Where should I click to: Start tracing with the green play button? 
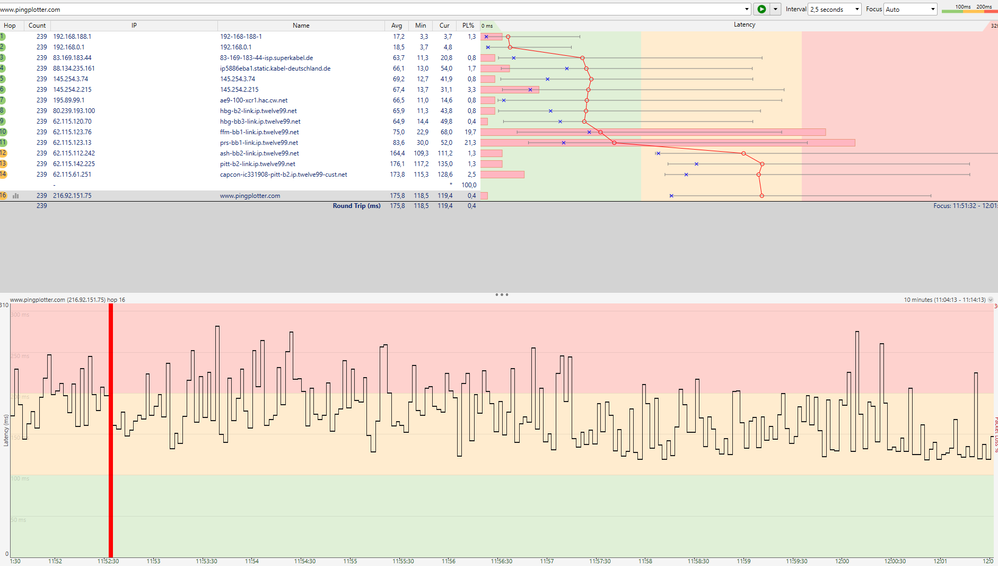761,9
